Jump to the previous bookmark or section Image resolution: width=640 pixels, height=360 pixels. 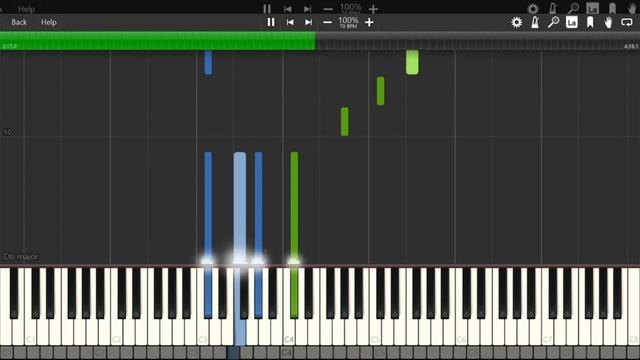(x=290, y=22)
